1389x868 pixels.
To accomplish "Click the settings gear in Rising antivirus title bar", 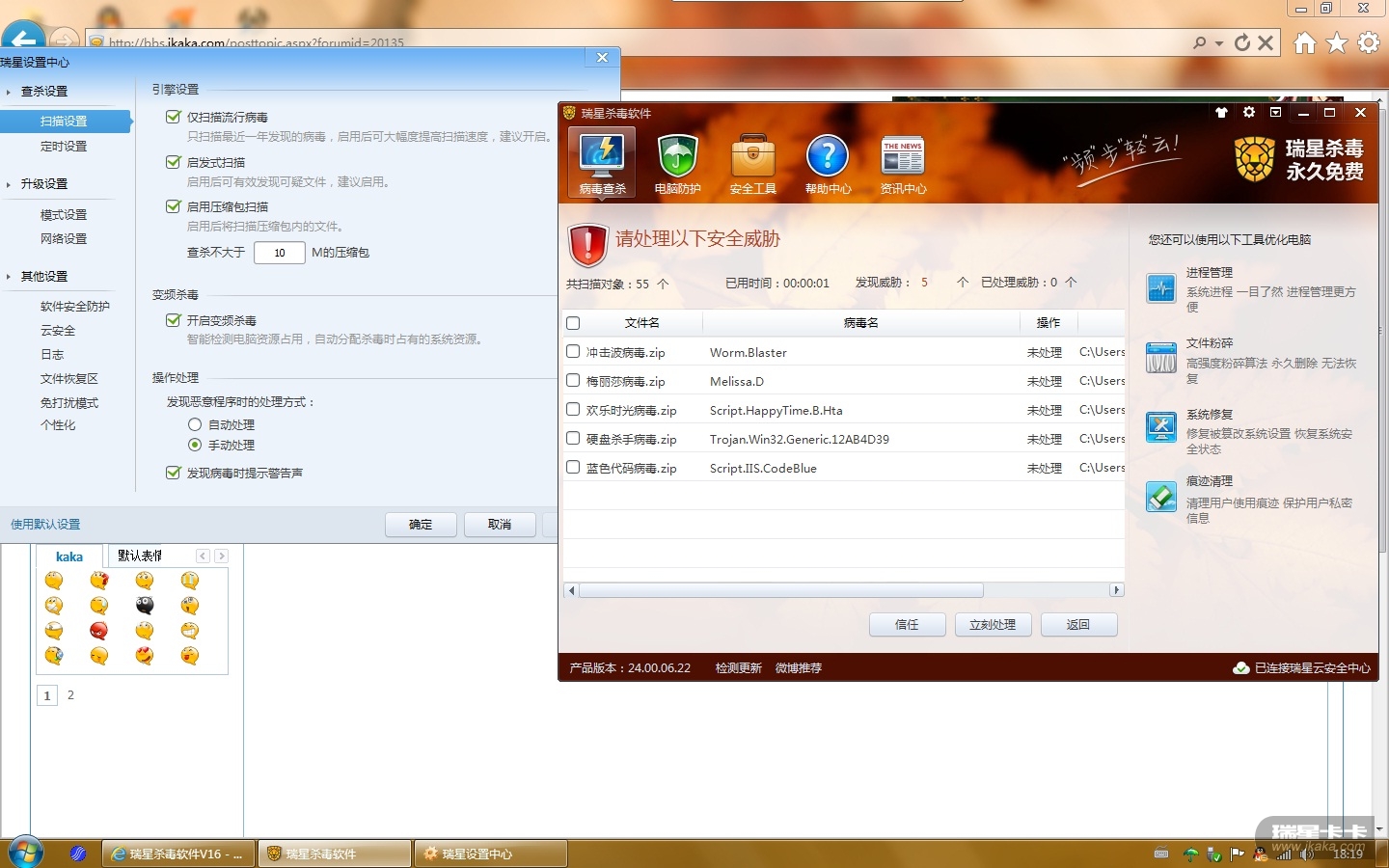I will (1249, 113).
